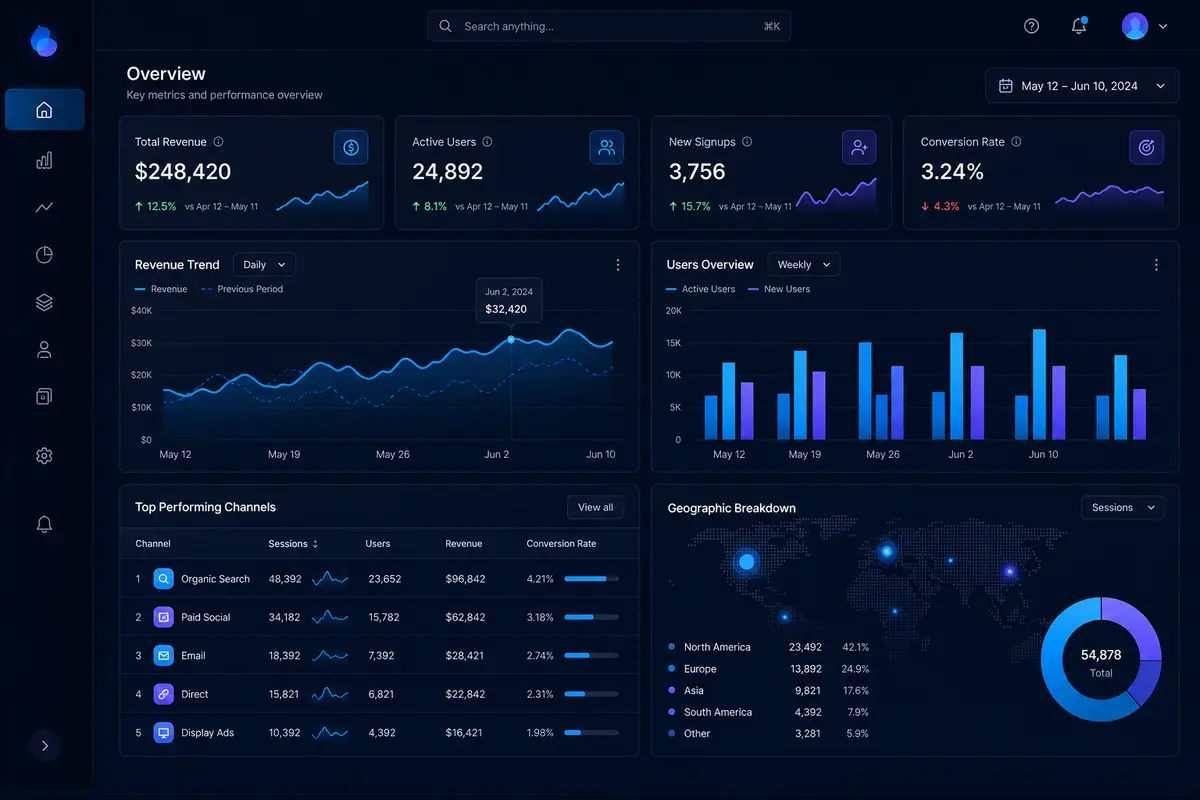Click the Revenue column header
Image resolution: width=1200 pixels, height=800 pixels.
coord(463,544)
